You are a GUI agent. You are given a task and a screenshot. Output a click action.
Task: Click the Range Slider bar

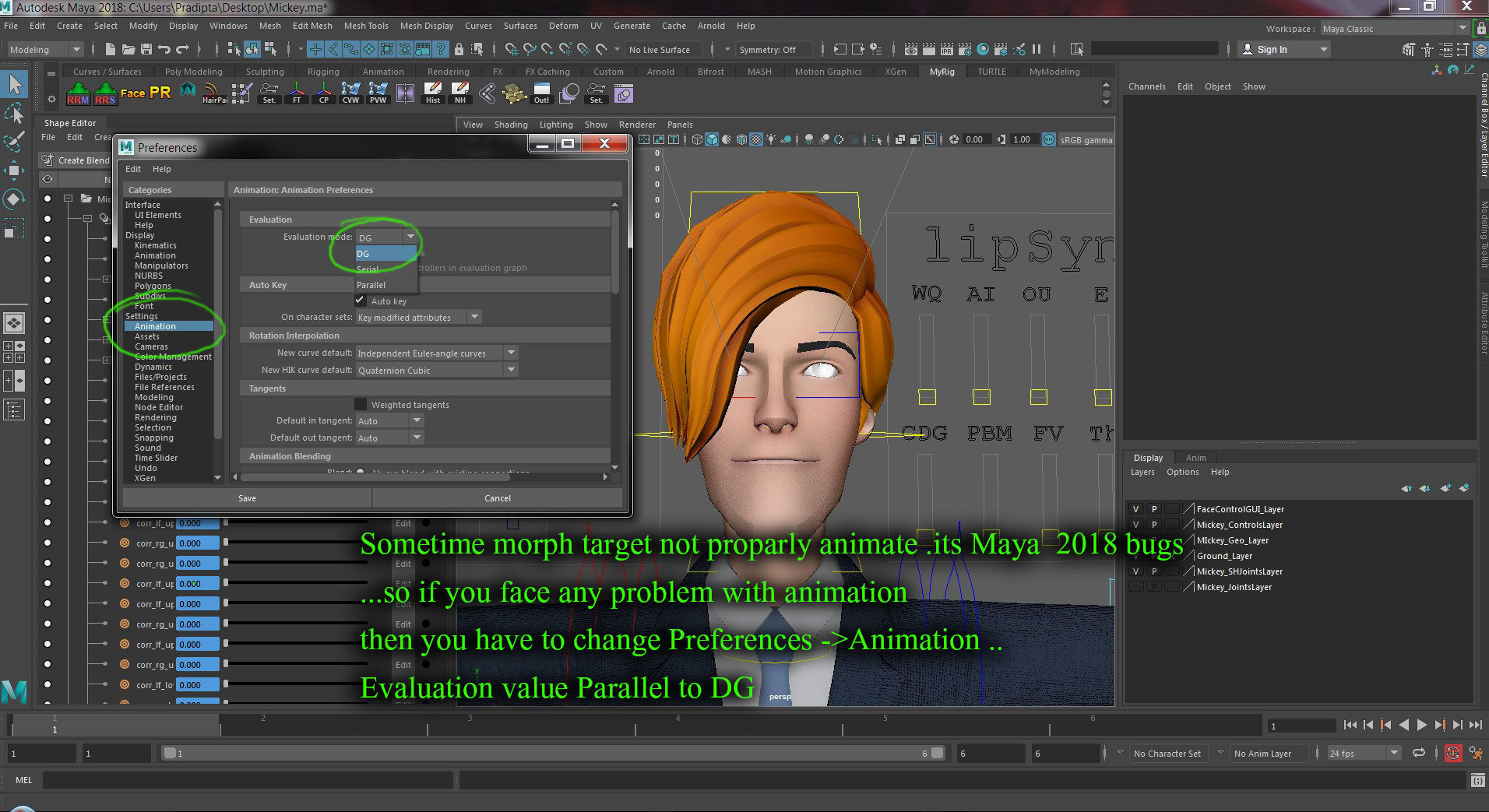(552, 753)
